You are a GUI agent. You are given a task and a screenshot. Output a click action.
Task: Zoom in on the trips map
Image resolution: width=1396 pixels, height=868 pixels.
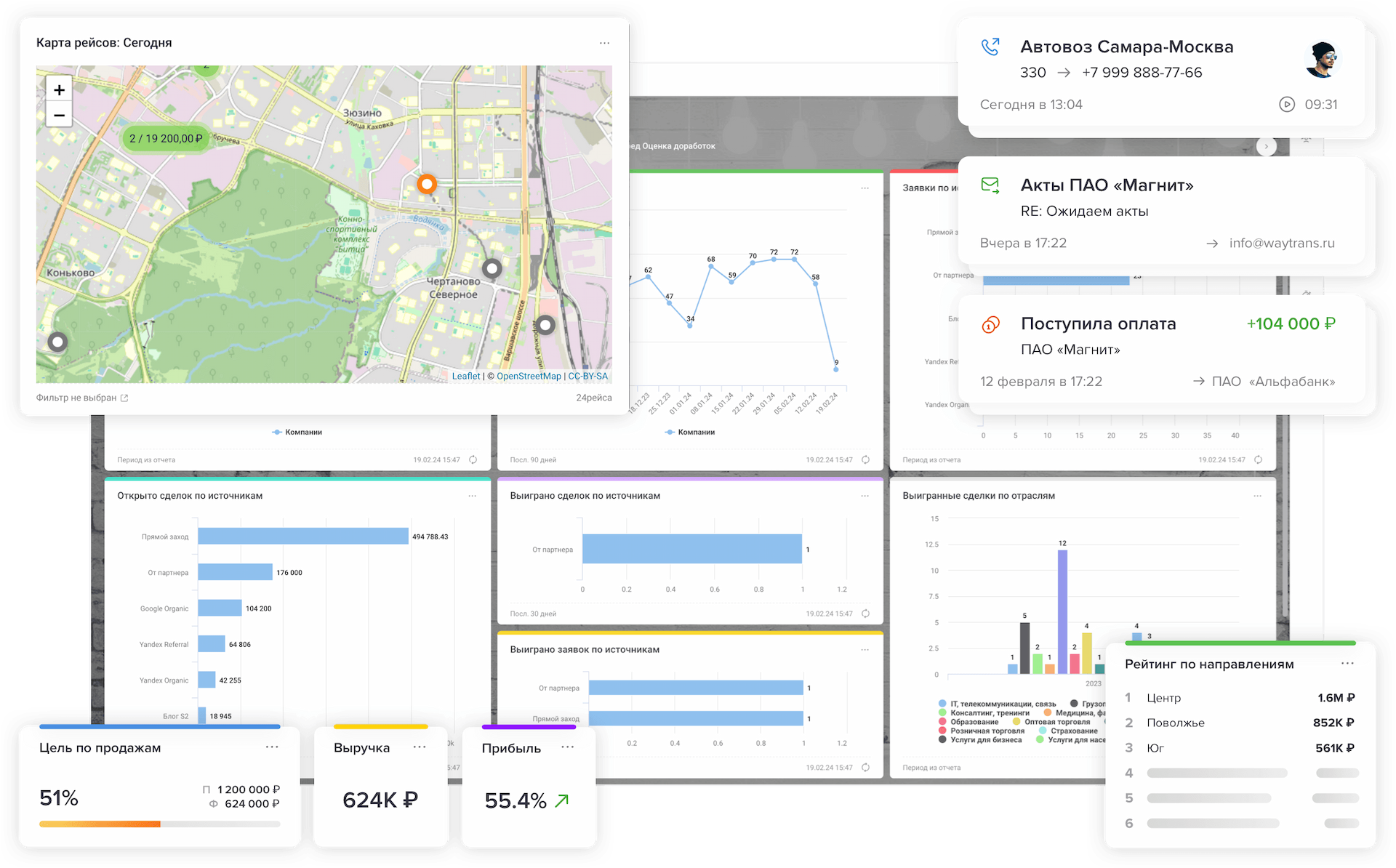click(59, 89)
